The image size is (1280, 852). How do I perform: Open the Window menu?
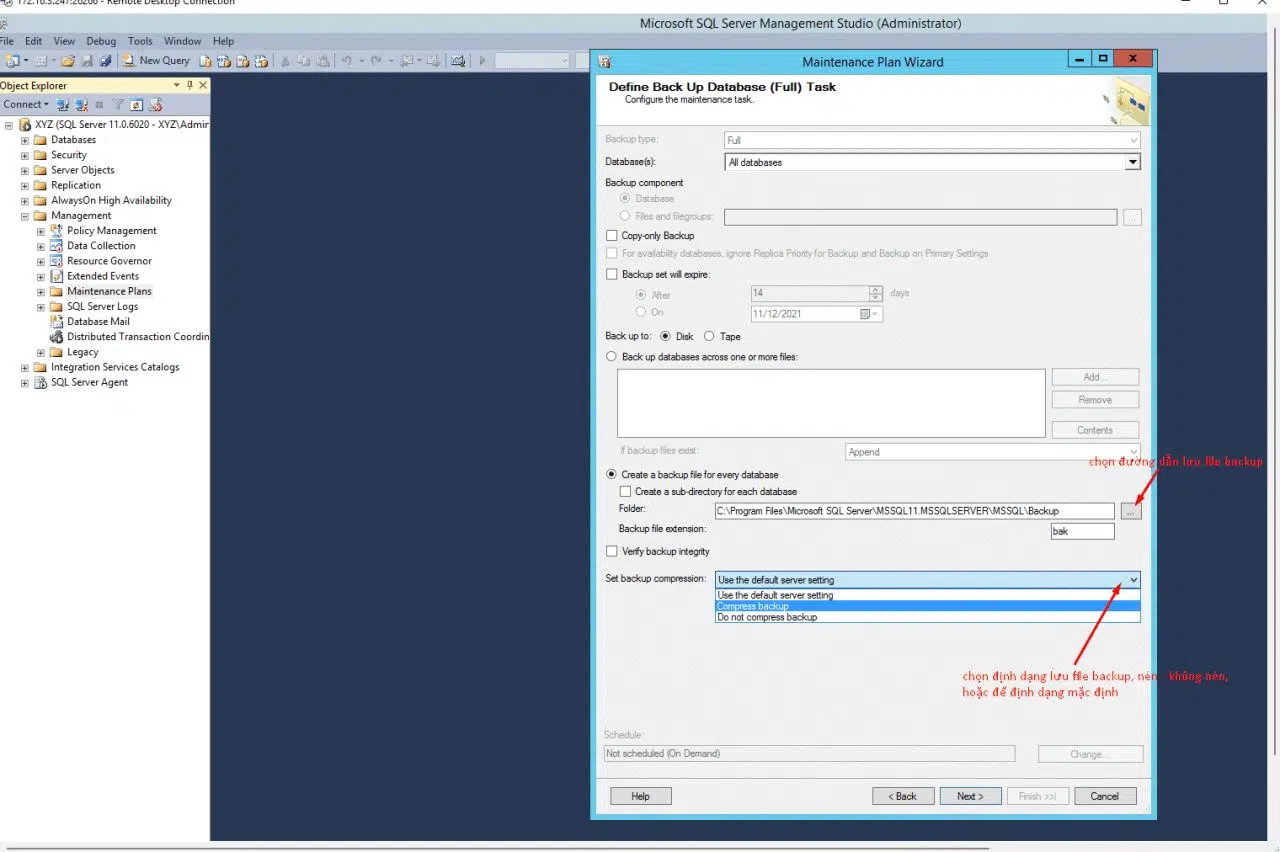pyautogui.click(x=183, y=41)
